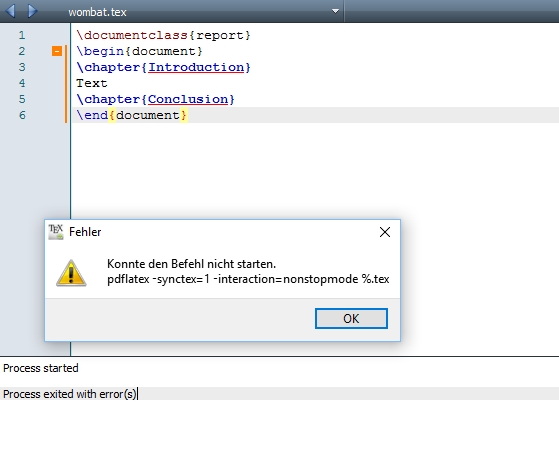
Task: Place cursor in \documentclass{report} line
Action: coord(163,35)
